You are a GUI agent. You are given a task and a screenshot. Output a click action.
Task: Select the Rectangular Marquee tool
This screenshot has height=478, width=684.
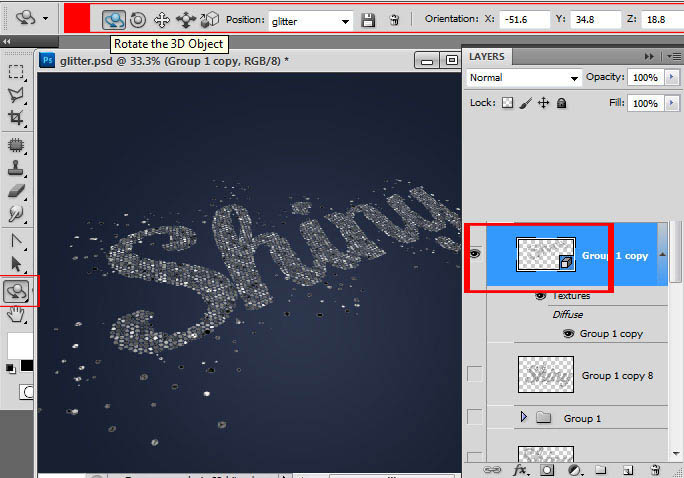click(16, 71)
